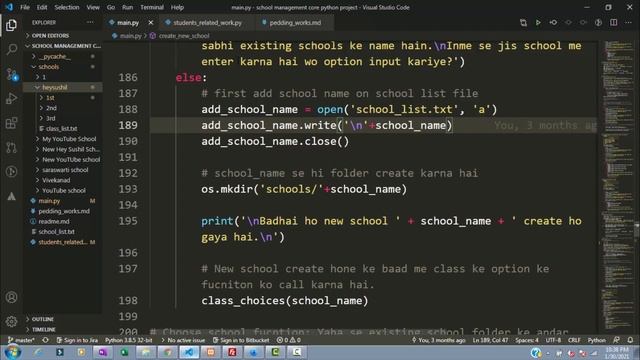640x360 pixels.
Task: Click line number 193 in gutter
Action: pos(128,189)
